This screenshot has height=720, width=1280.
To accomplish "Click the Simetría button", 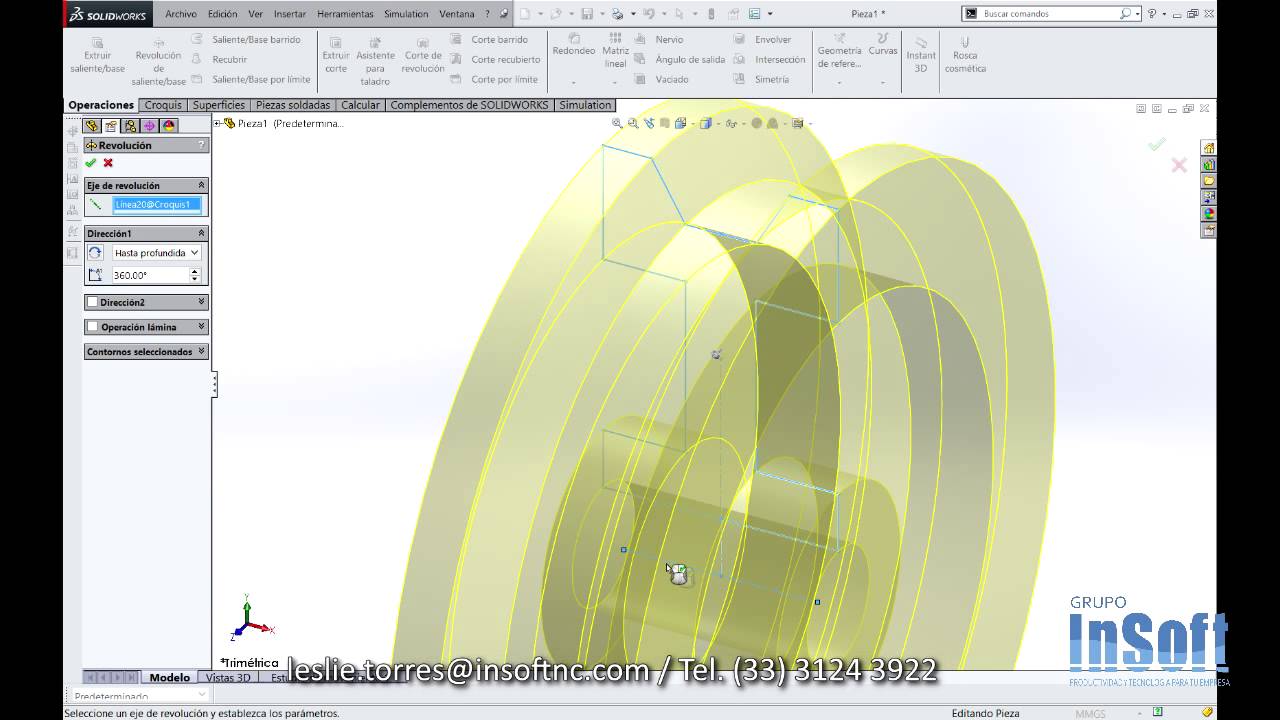I will tap(762, 80).
